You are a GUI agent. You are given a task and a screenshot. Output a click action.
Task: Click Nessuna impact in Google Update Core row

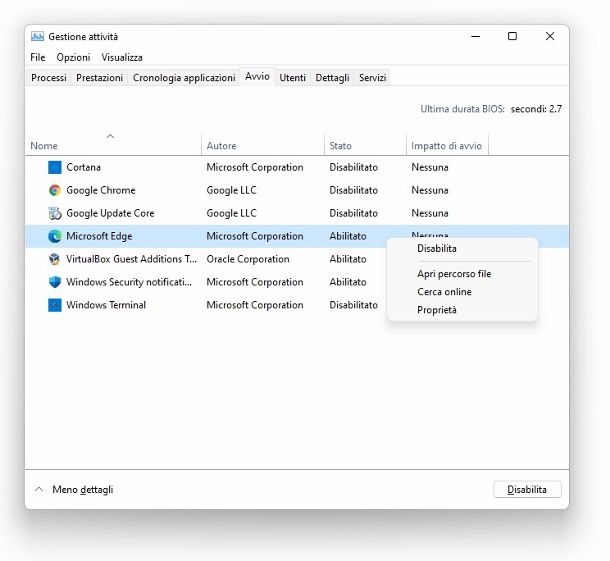[x=430, y=213]
